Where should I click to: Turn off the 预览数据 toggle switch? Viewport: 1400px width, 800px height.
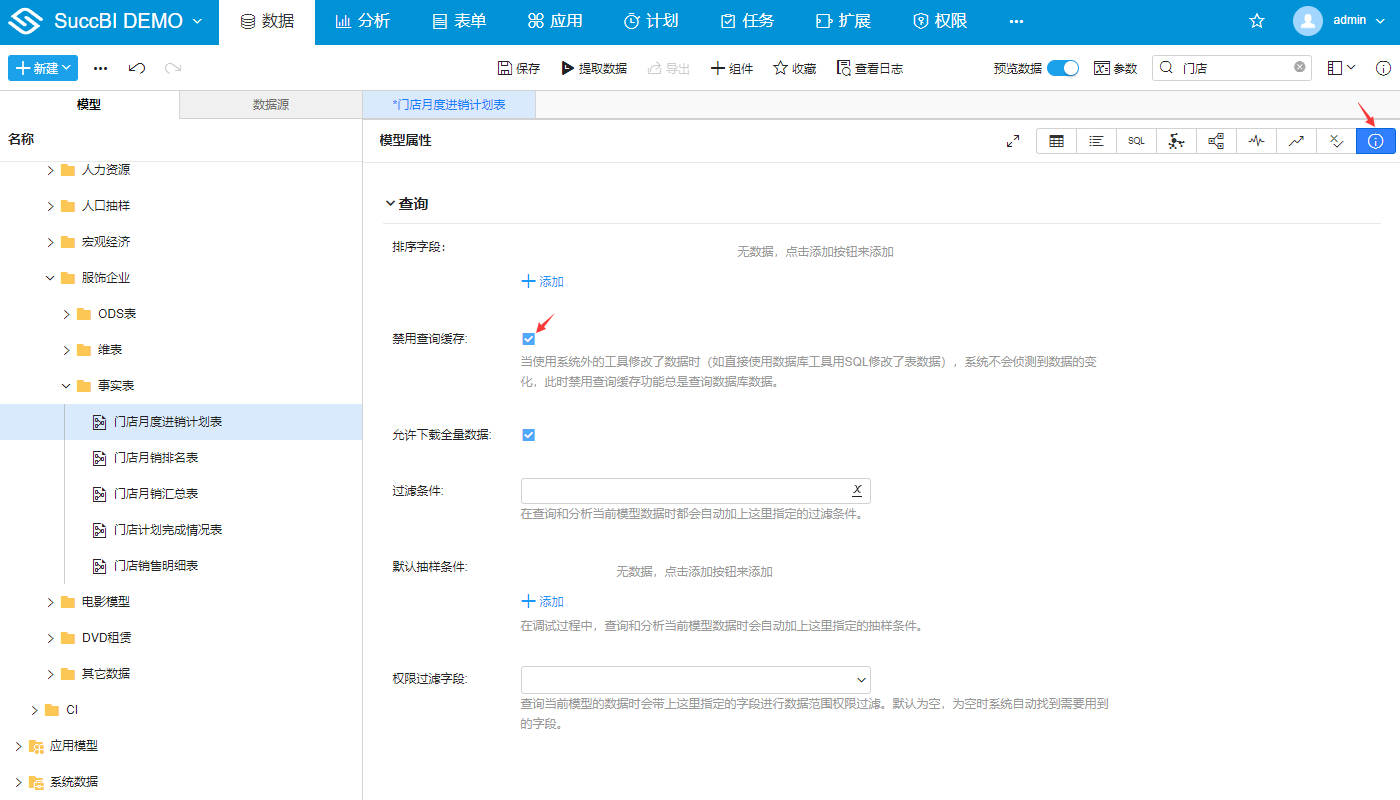[1063, 68]
